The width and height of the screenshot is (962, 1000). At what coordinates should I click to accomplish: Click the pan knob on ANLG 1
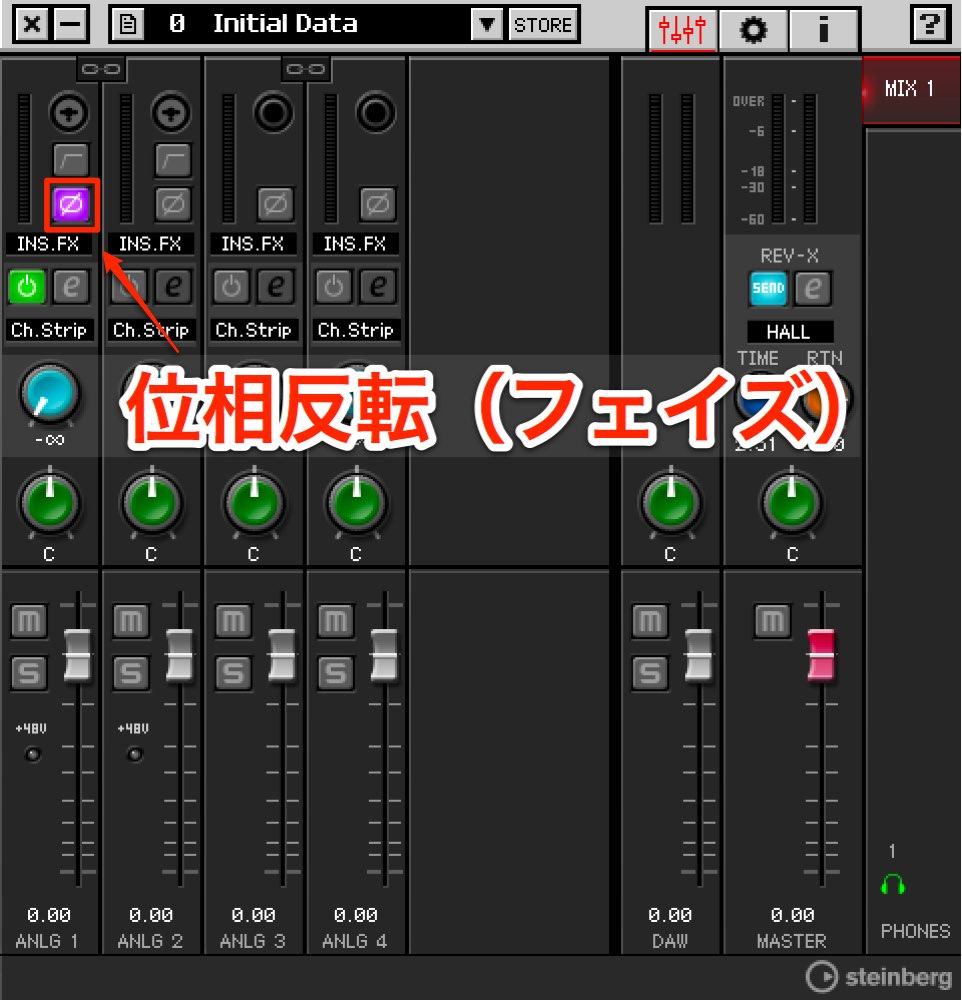[50, 504]
